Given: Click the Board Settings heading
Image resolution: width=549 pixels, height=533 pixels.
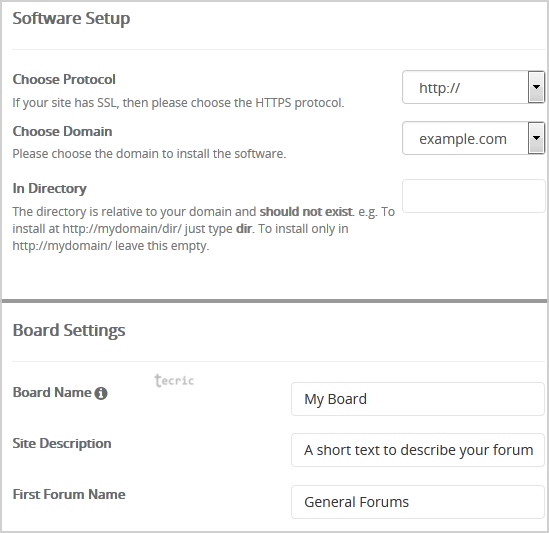Looking at the screenshot, I should pos(69,330).
